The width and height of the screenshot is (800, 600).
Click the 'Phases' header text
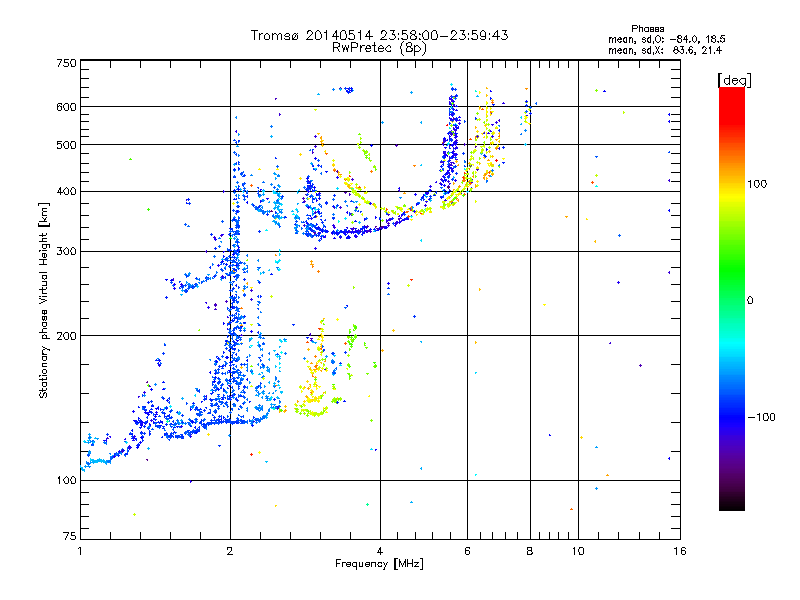click(x=647, y=29)
